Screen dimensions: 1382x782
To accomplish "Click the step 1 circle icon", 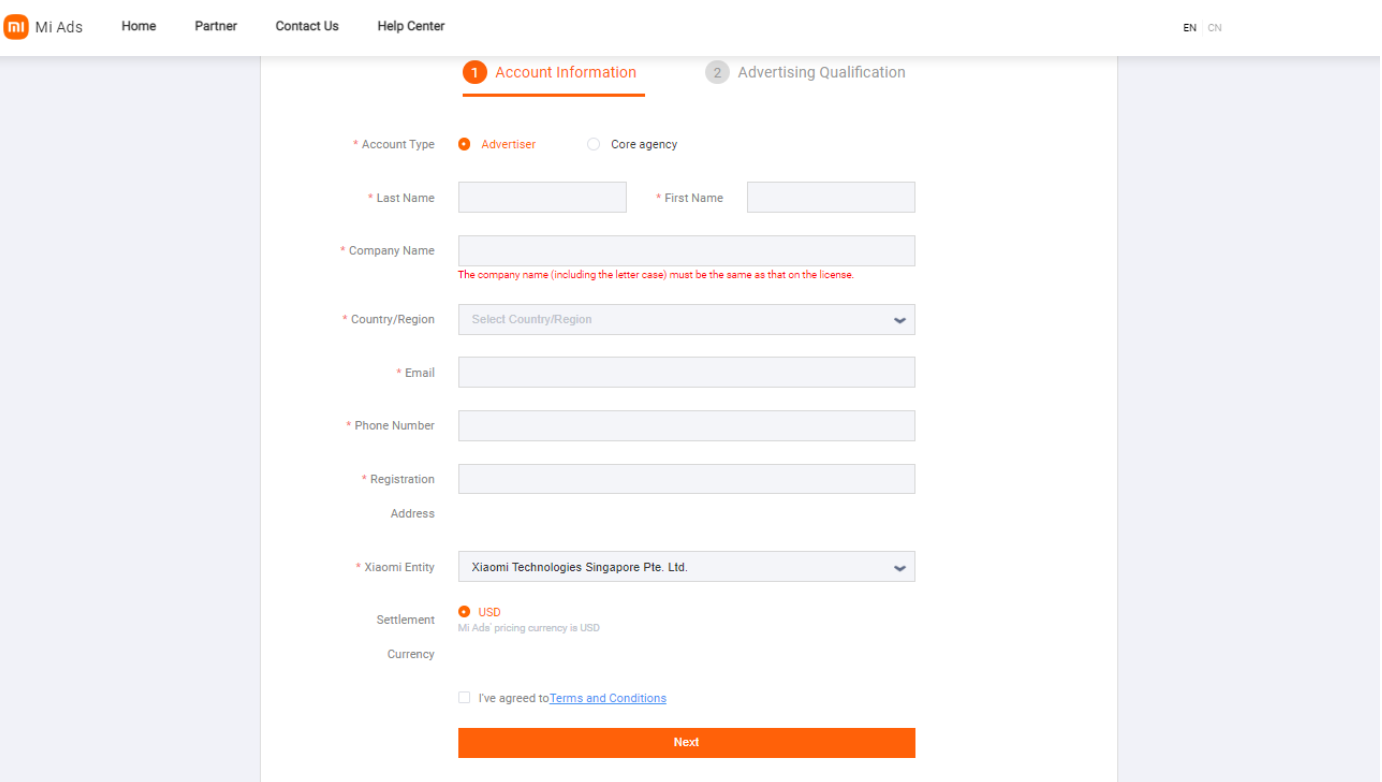I will (x=474, y=72).
